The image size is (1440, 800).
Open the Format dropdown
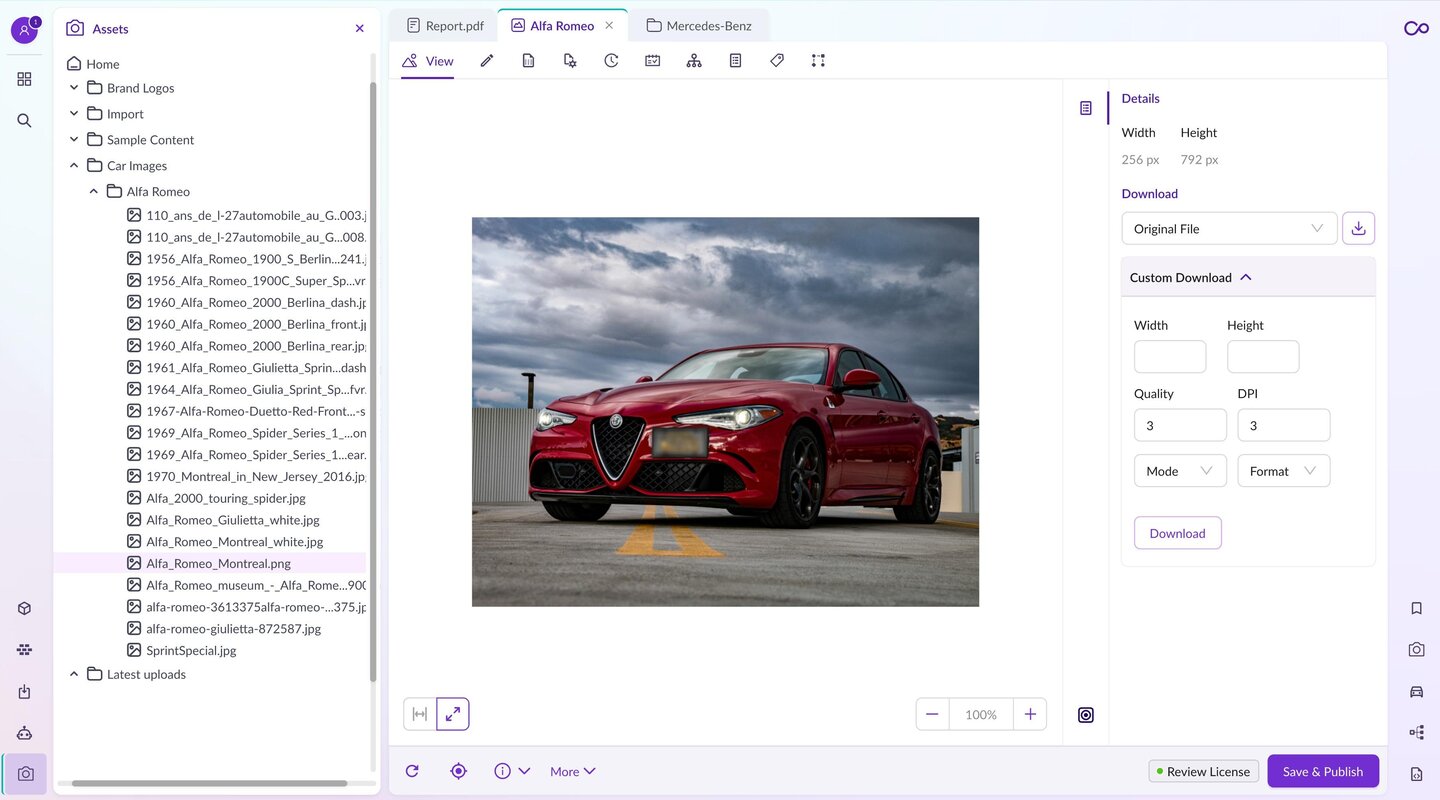pyautogui.click(x=1283, y=471)
